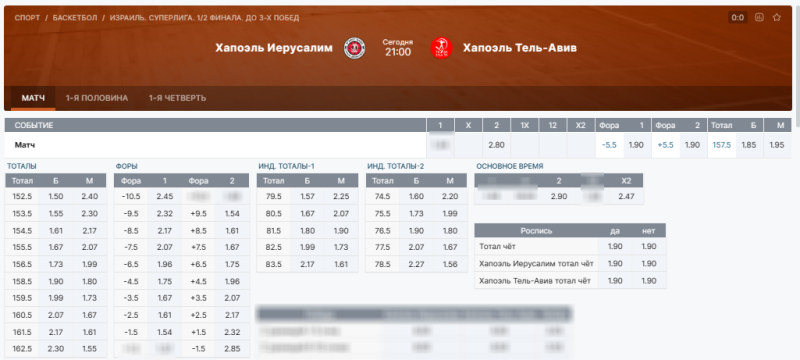Pick odds 1.75 for handicap +6.5

coord(232,264)
